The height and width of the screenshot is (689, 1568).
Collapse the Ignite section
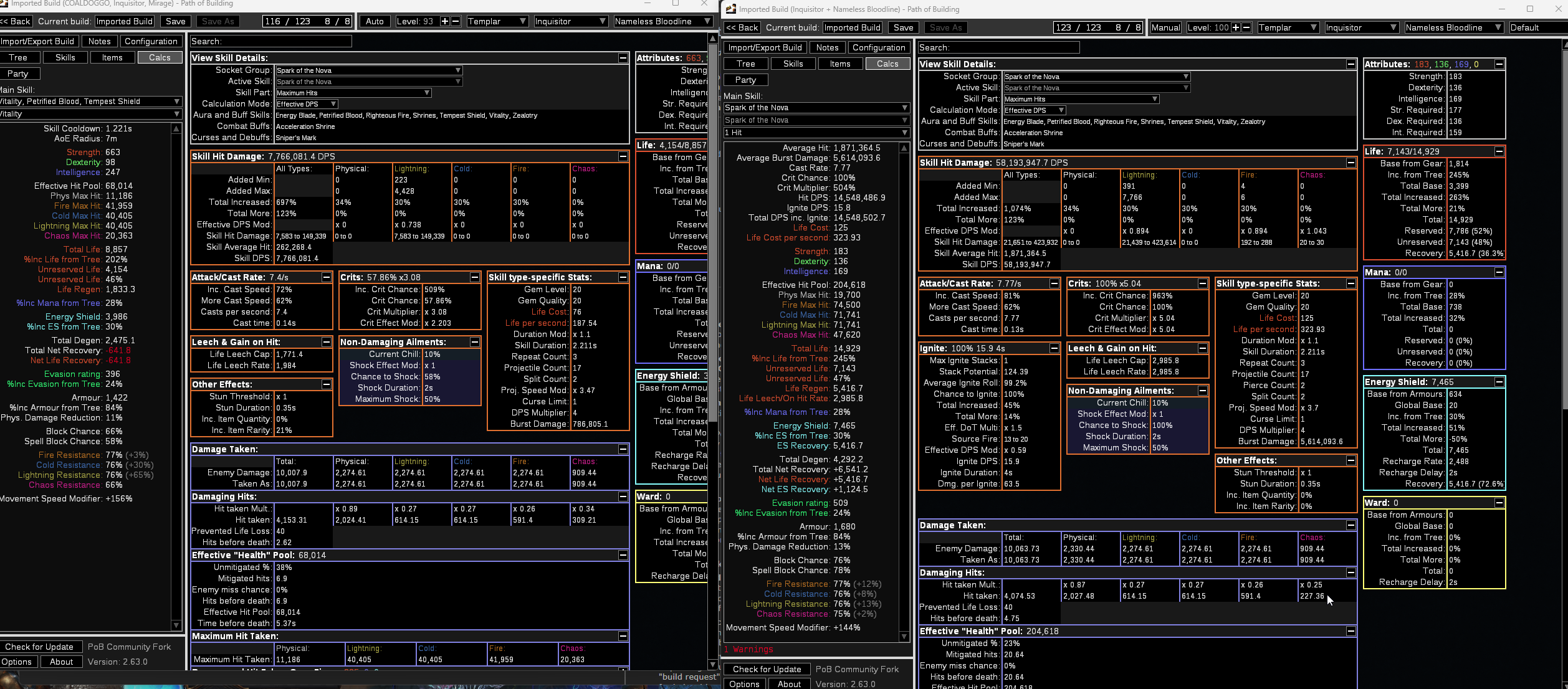pyautogui.click(x=1054, y=348)
